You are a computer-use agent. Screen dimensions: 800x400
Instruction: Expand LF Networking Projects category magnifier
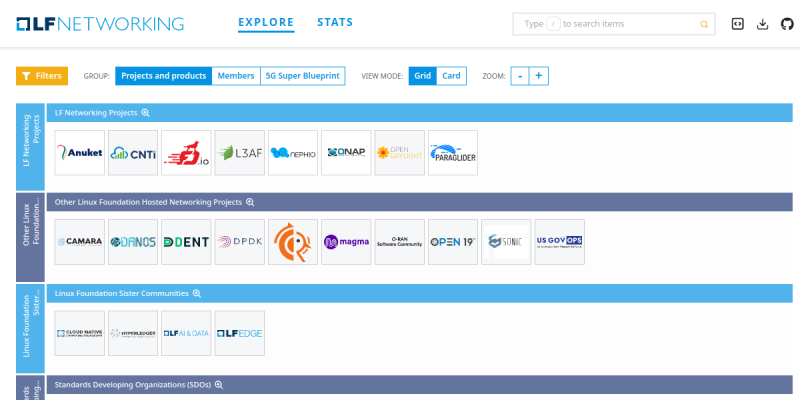(x=145, y=113)
